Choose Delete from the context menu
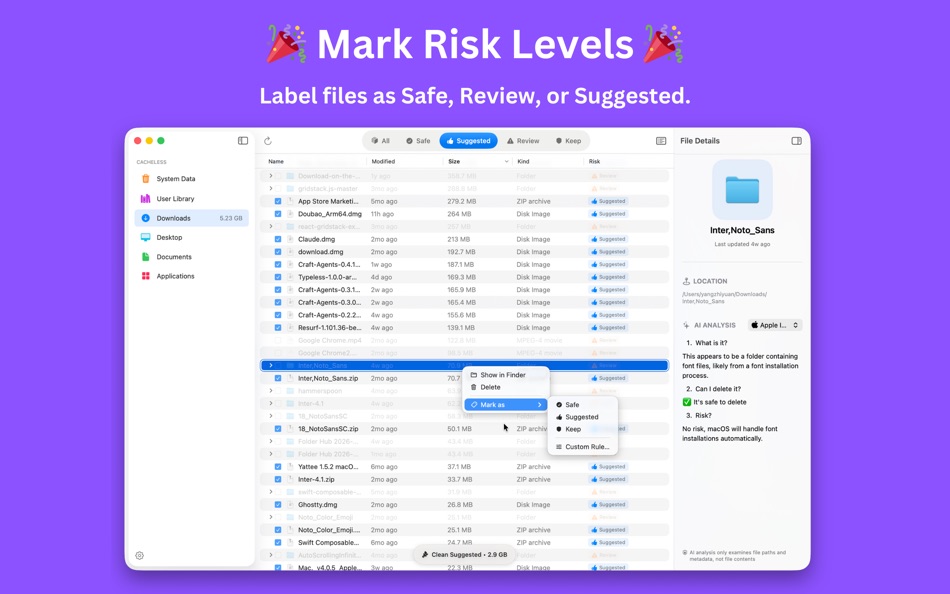 pos(506,387)
